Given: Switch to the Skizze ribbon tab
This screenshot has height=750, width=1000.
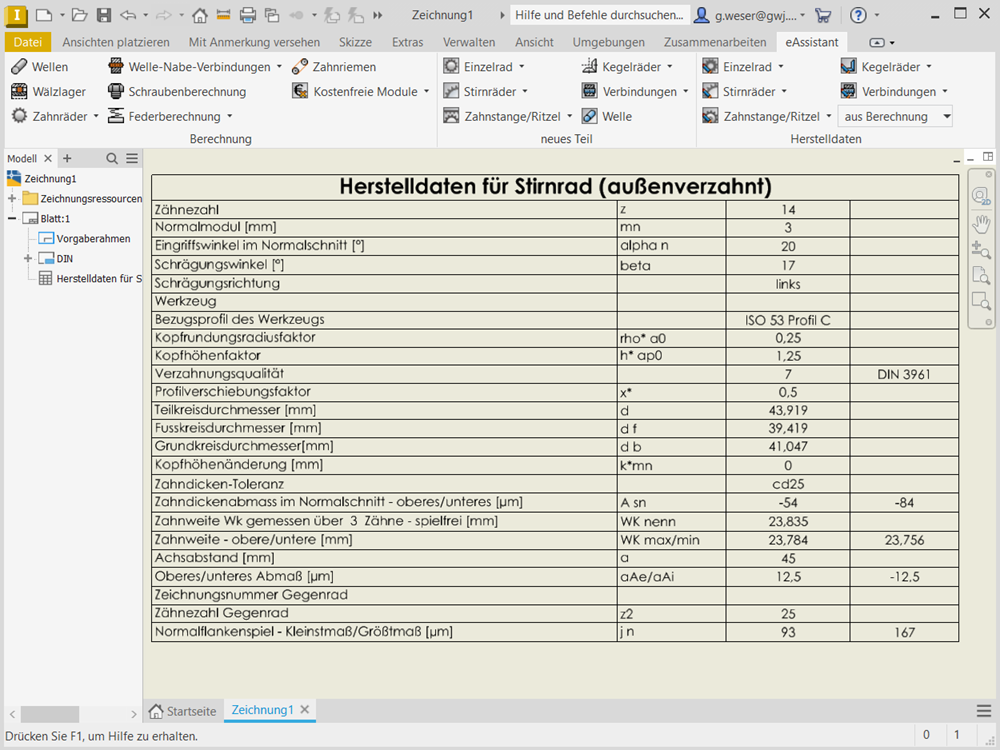Looking at the screenshot, I should [x=355, y=42].
